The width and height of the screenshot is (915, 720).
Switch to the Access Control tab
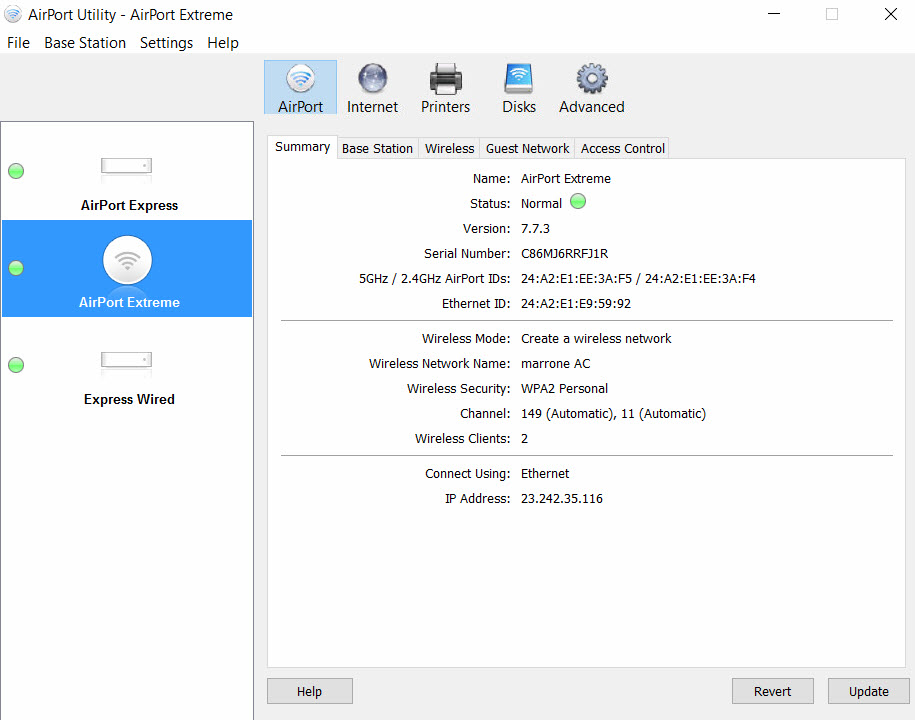pos(622,148)
